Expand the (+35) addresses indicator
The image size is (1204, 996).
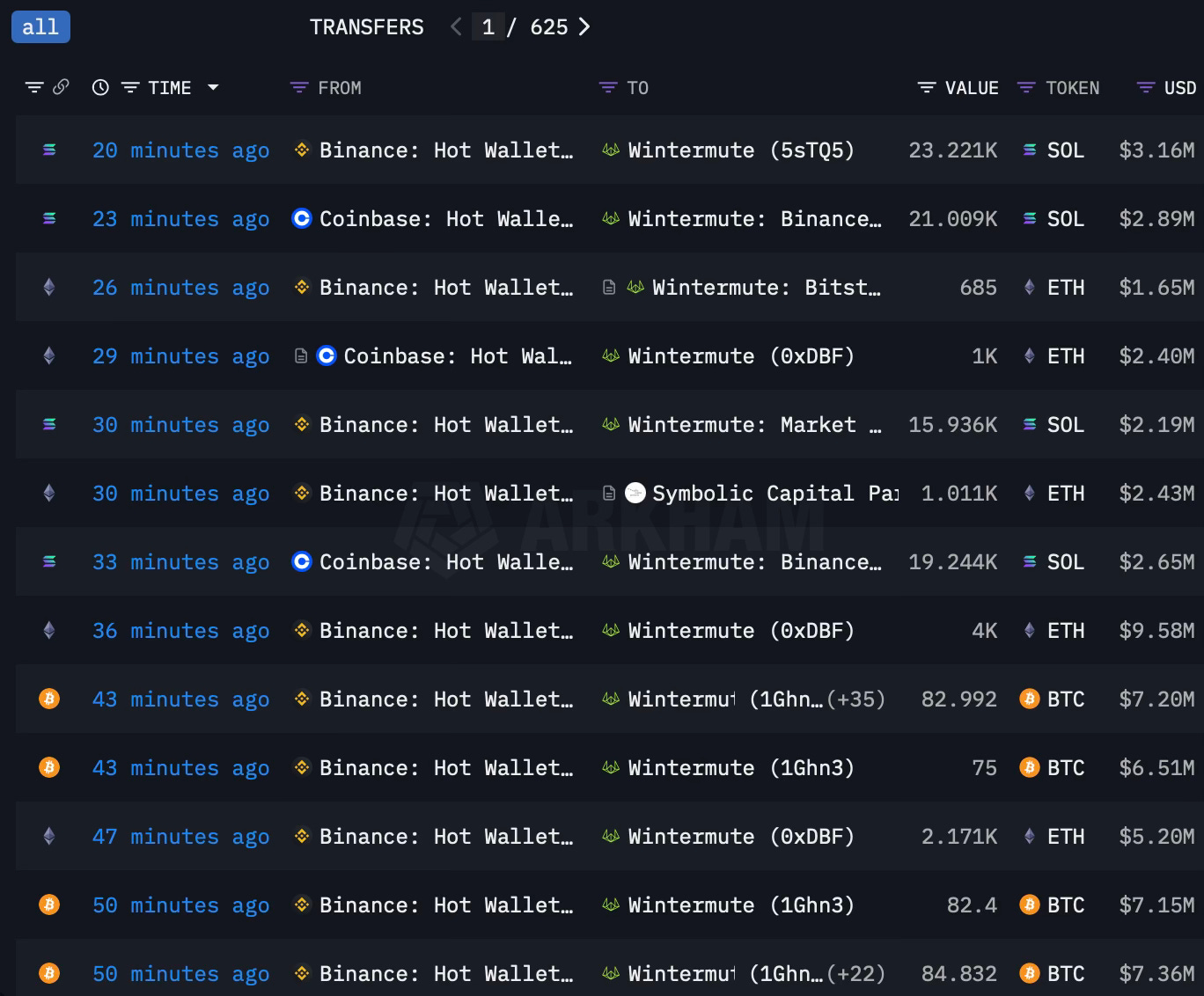click(x=855, y=699)
